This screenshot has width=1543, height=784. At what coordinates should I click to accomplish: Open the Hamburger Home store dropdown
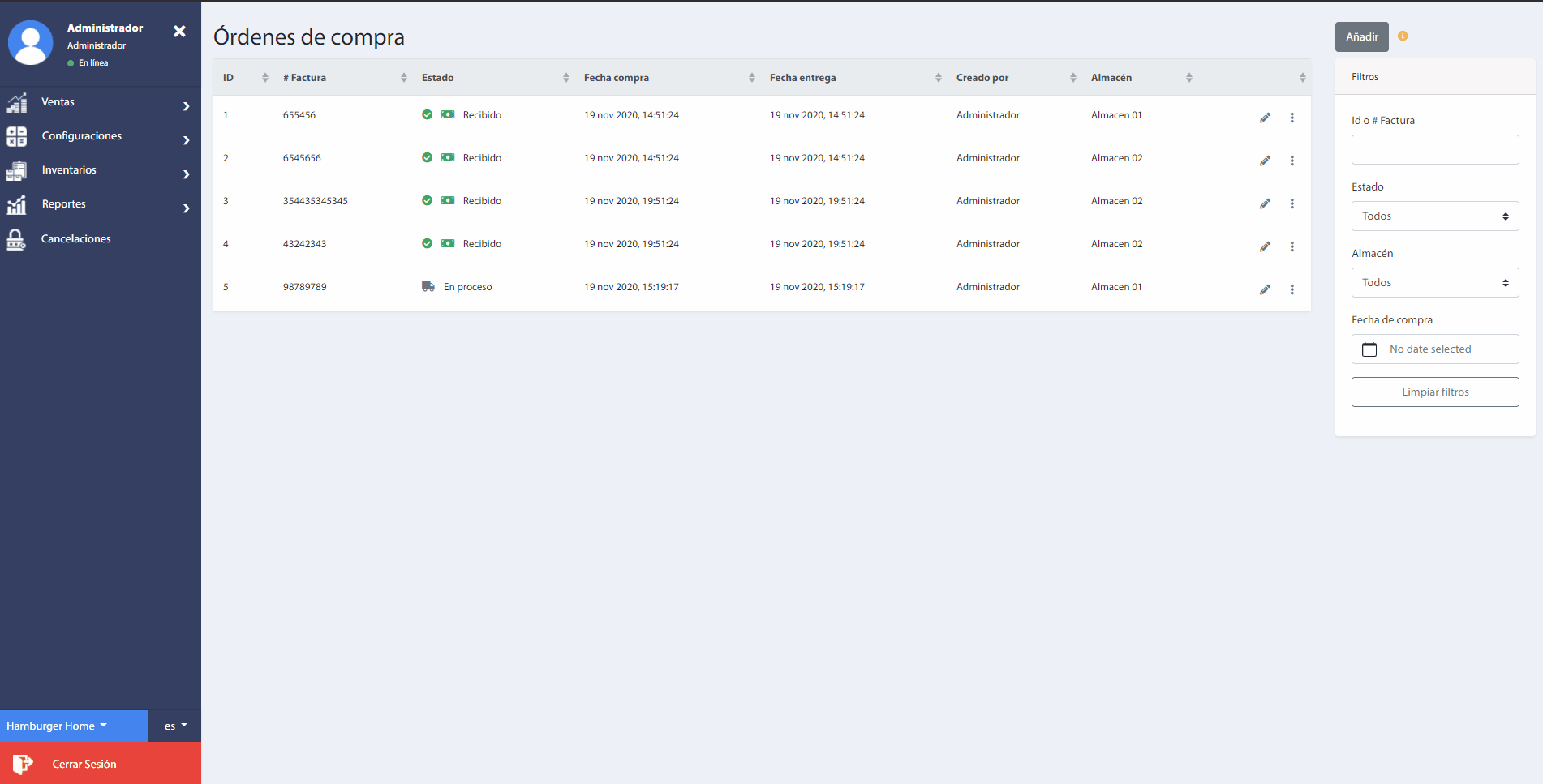[x=57, y=726]
